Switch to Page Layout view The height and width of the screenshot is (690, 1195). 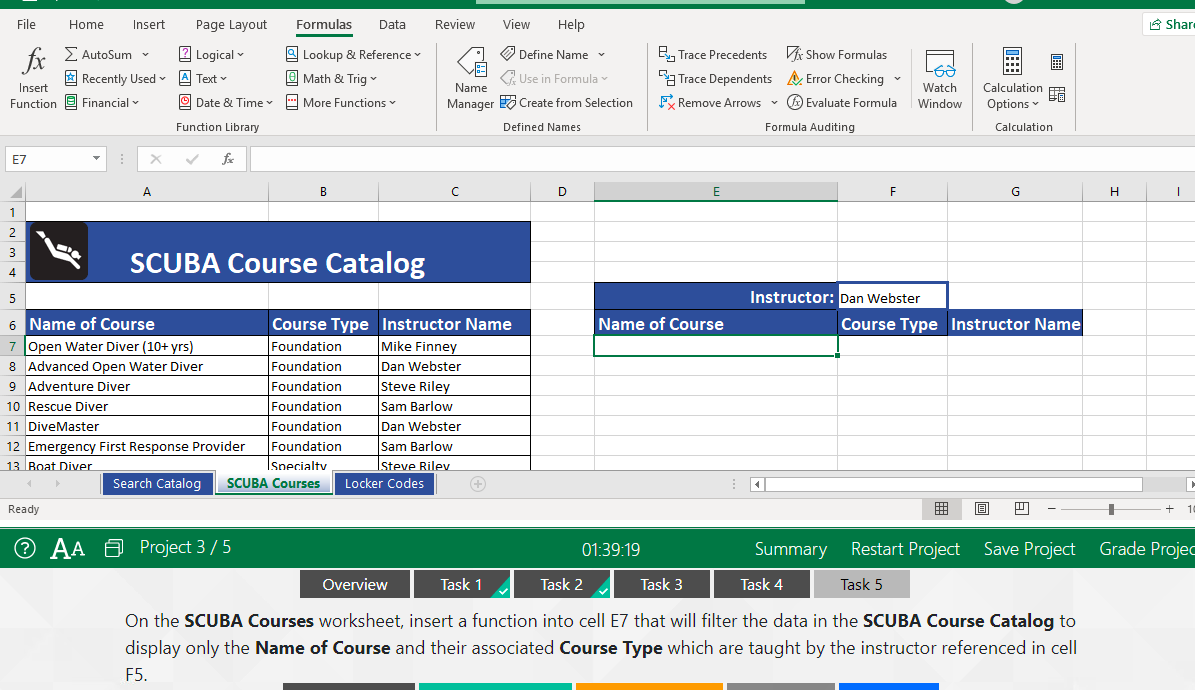tap(981, 508)
